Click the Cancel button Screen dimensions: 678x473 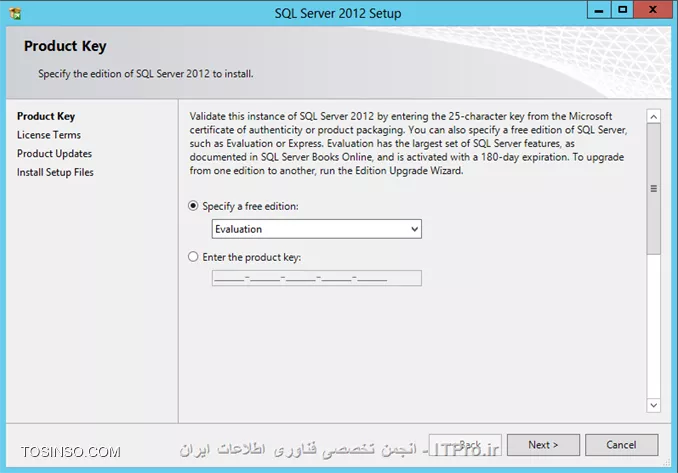point(621,445)
